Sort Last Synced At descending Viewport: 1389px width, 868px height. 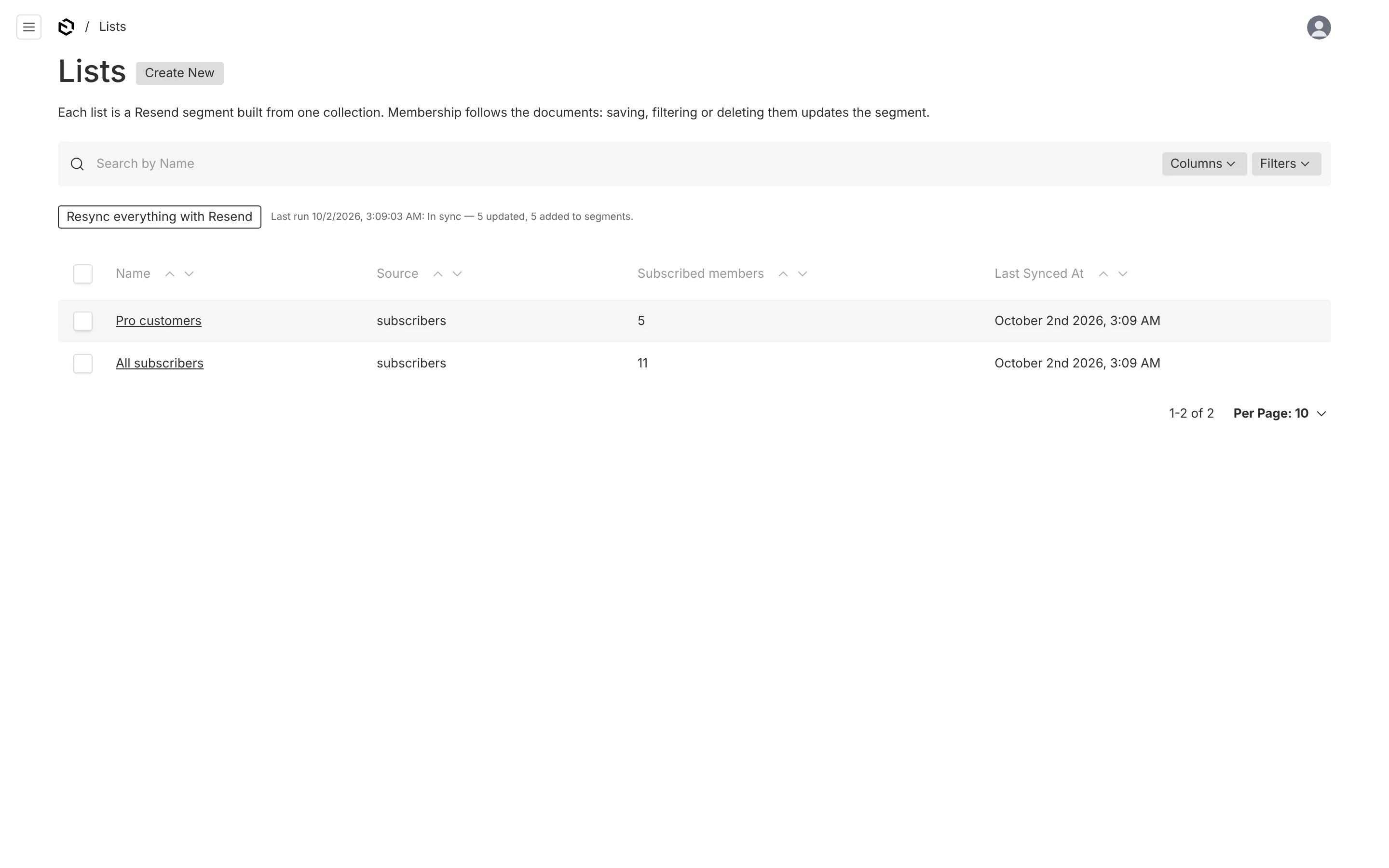(1123, 274)
